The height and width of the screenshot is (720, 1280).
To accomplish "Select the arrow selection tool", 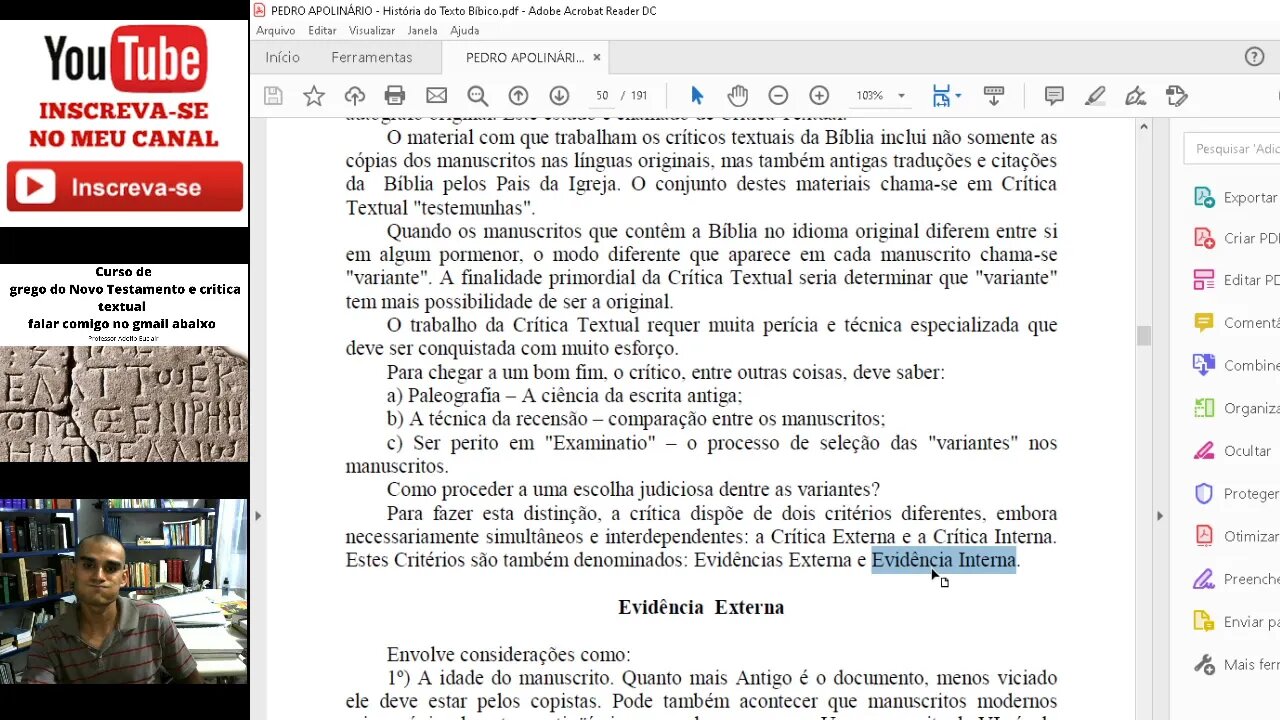I will (x=697, y=96).
